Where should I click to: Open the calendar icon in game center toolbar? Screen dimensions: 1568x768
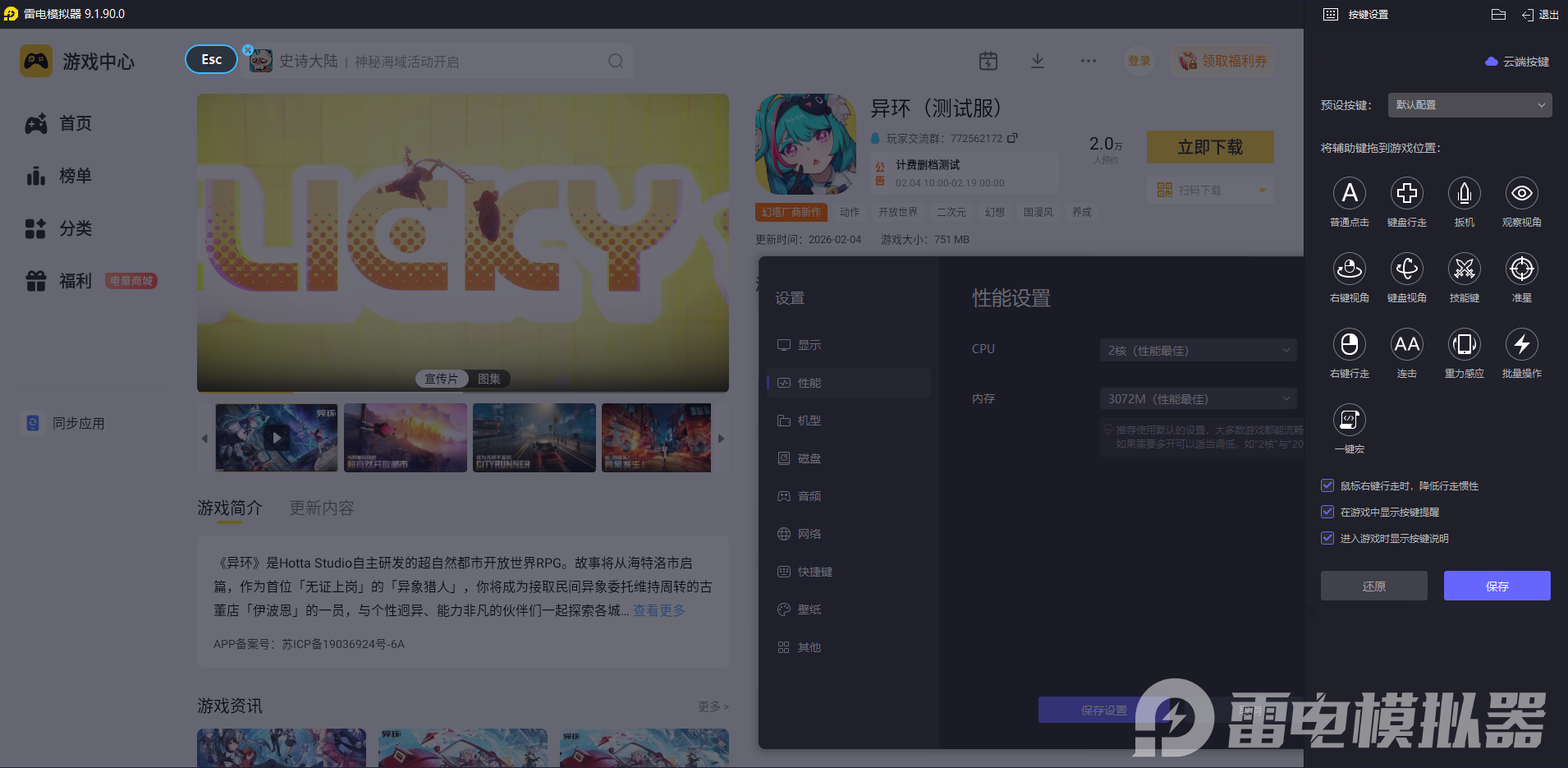pyautogui.click(x=988, y=61)
